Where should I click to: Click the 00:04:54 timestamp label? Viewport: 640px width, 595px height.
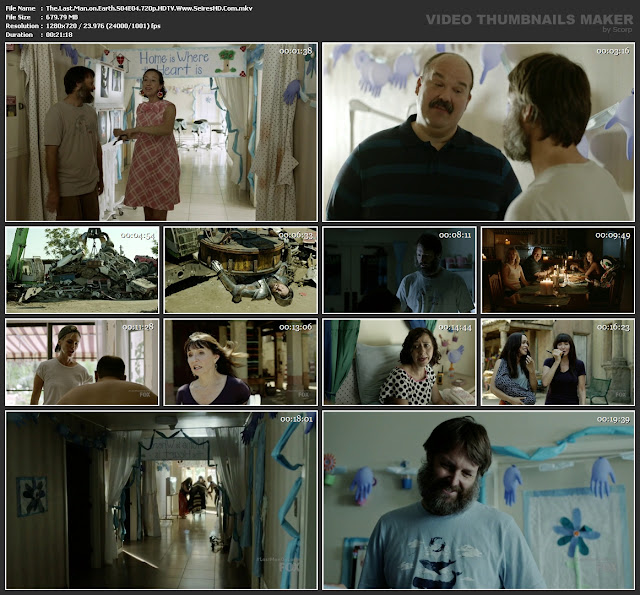click(138, 235)
